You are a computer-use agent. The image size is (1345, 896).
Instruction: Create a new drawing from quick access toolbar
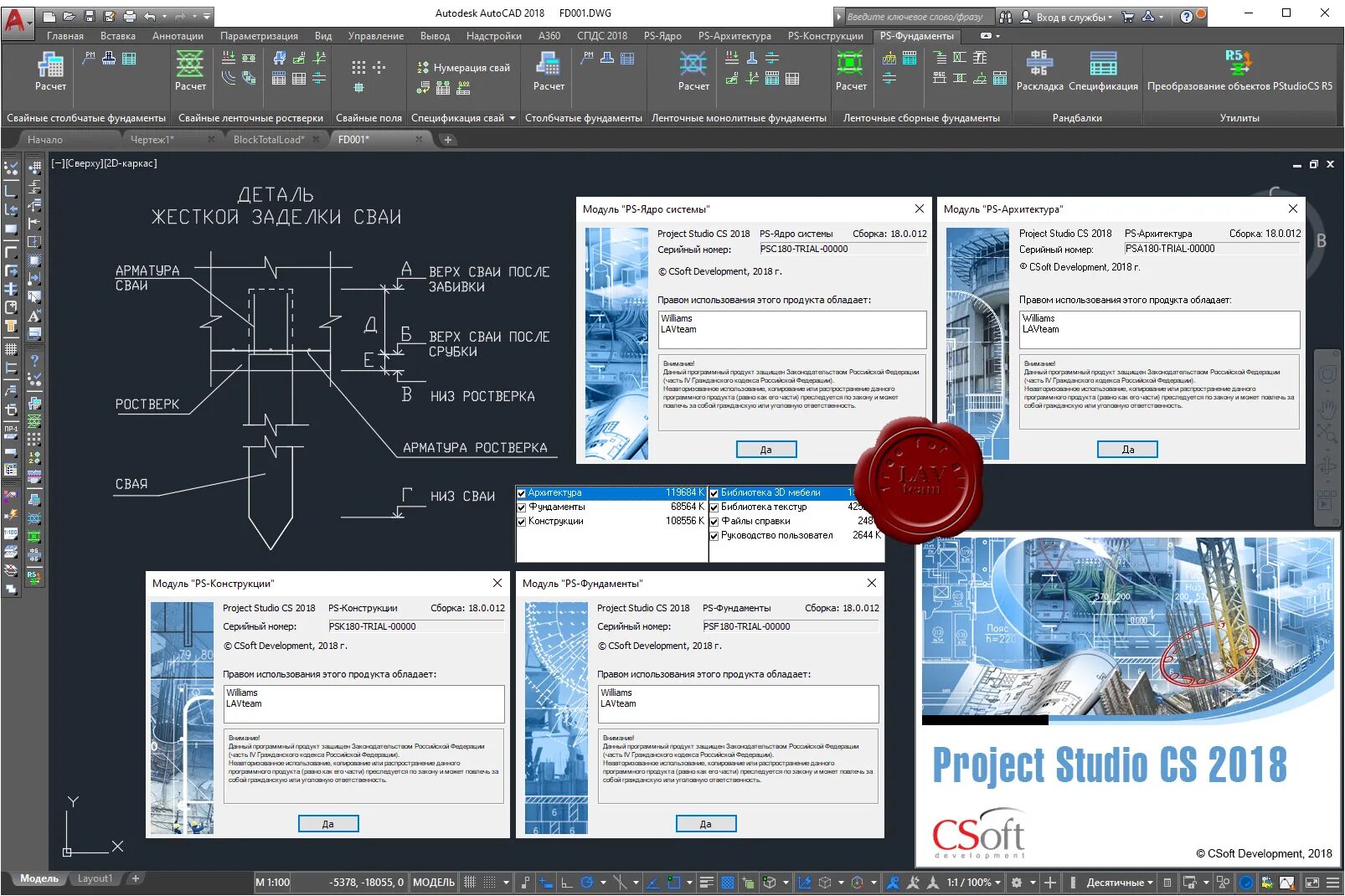49,16
